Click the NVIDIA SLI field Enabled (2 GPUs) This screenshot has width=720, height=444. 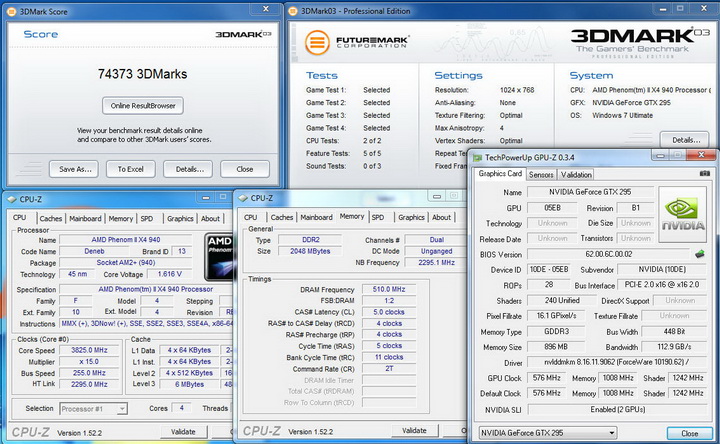[618, 409]
